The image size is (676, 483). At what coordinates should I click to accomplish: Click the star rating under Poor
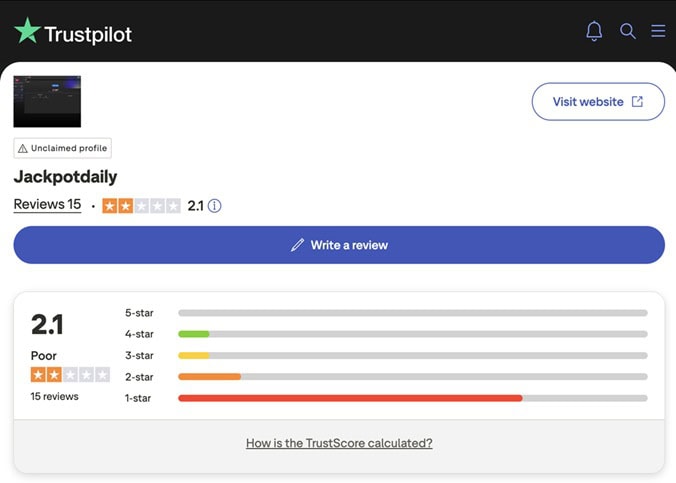click(x=70, y=374)
